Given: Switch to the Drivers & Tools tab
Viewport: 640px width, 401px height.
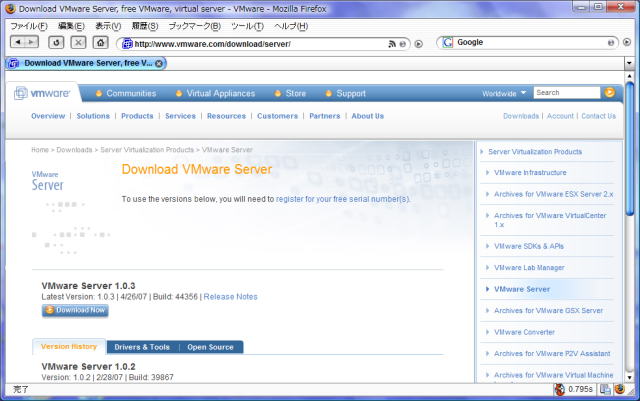Looking at the screenshot, I should pos(142,347).
